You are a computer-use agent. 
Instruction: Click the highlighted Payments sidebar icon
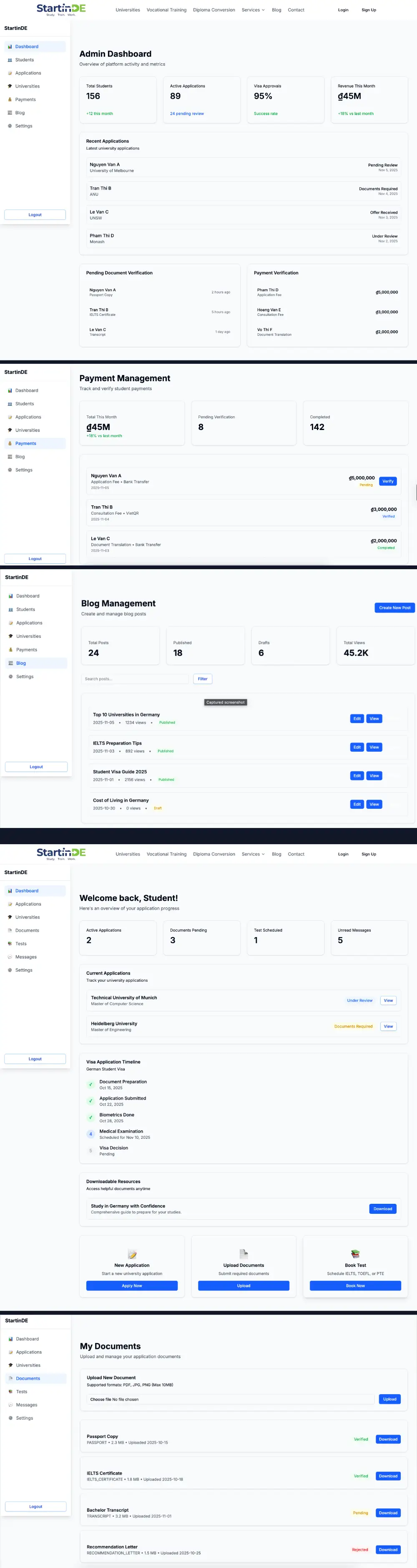10,444
